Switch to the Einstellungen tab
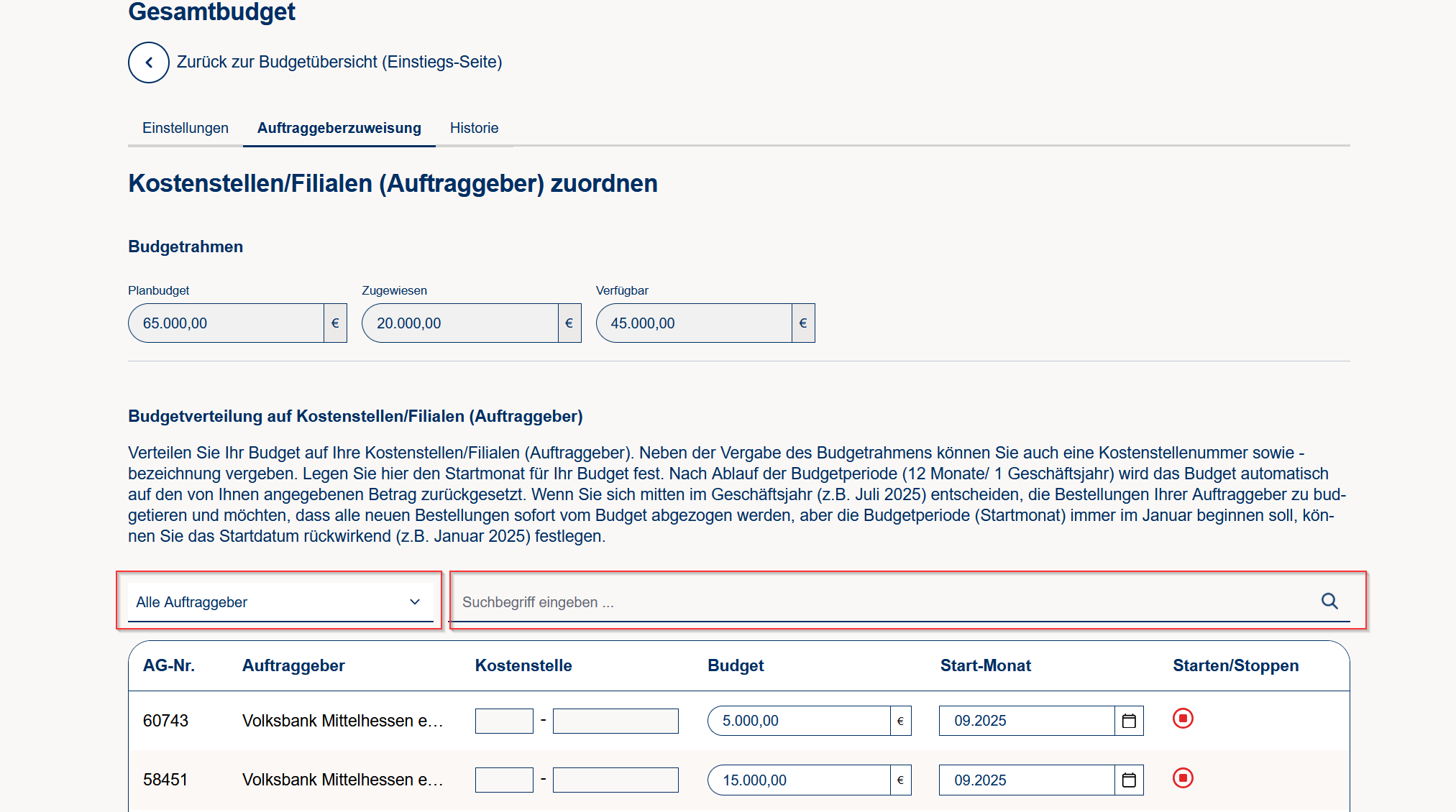This screenshot has width=1456, height=812. click(x=186, y=128)
